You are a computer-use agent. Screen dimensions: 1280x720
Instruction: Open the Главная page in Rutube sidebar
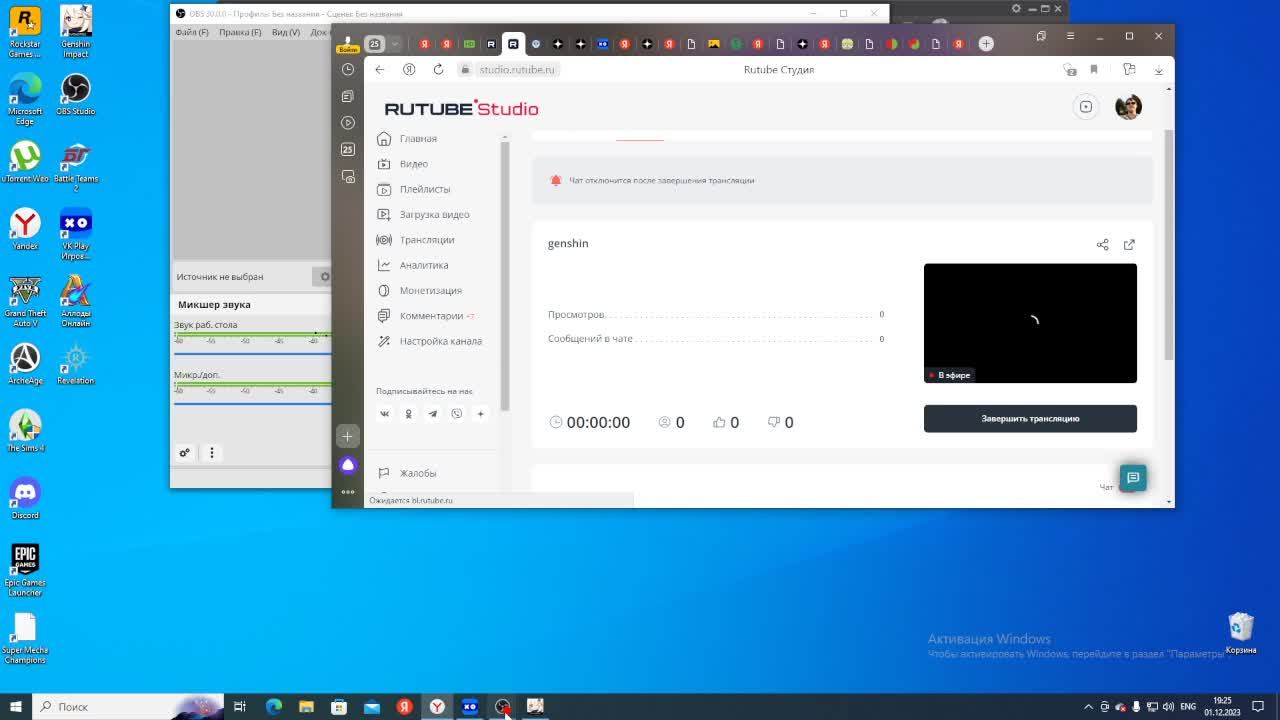[418, 139]
